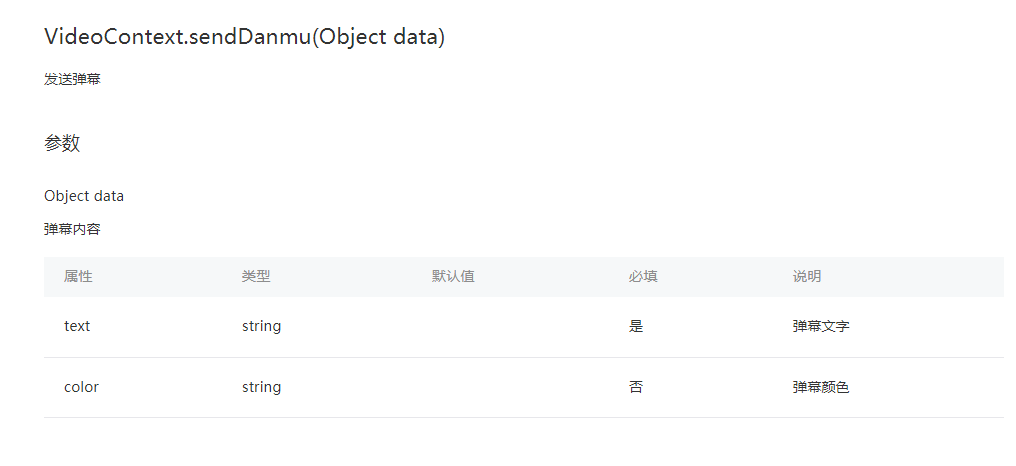1016x466 pixels.
Task: Click the 发送弹幕 description text
Action: pyautogui.click(x=72, y=79)
